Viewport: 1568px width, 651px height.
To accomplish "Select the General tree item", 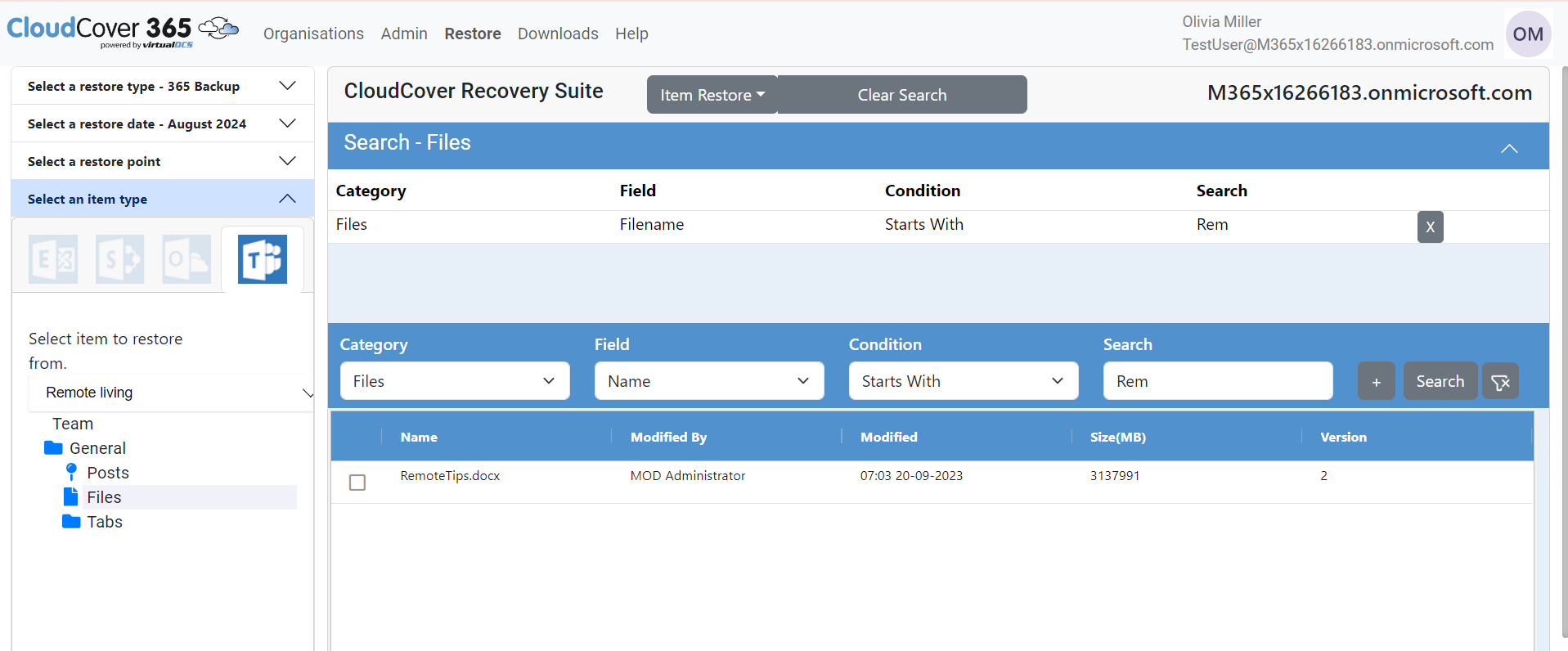I will (x=97, y=448).
